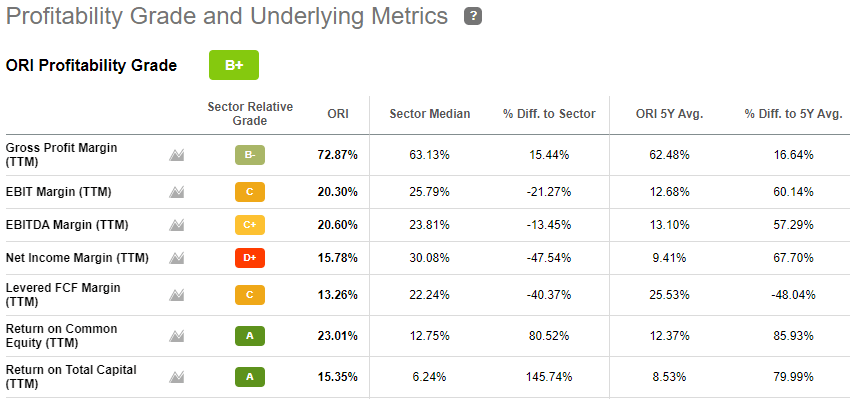Image resolution: width=855 pixels, height=399 pixels.
Task: Click the EBIT Margin (TTM) metric label
Action: [58, 192]
